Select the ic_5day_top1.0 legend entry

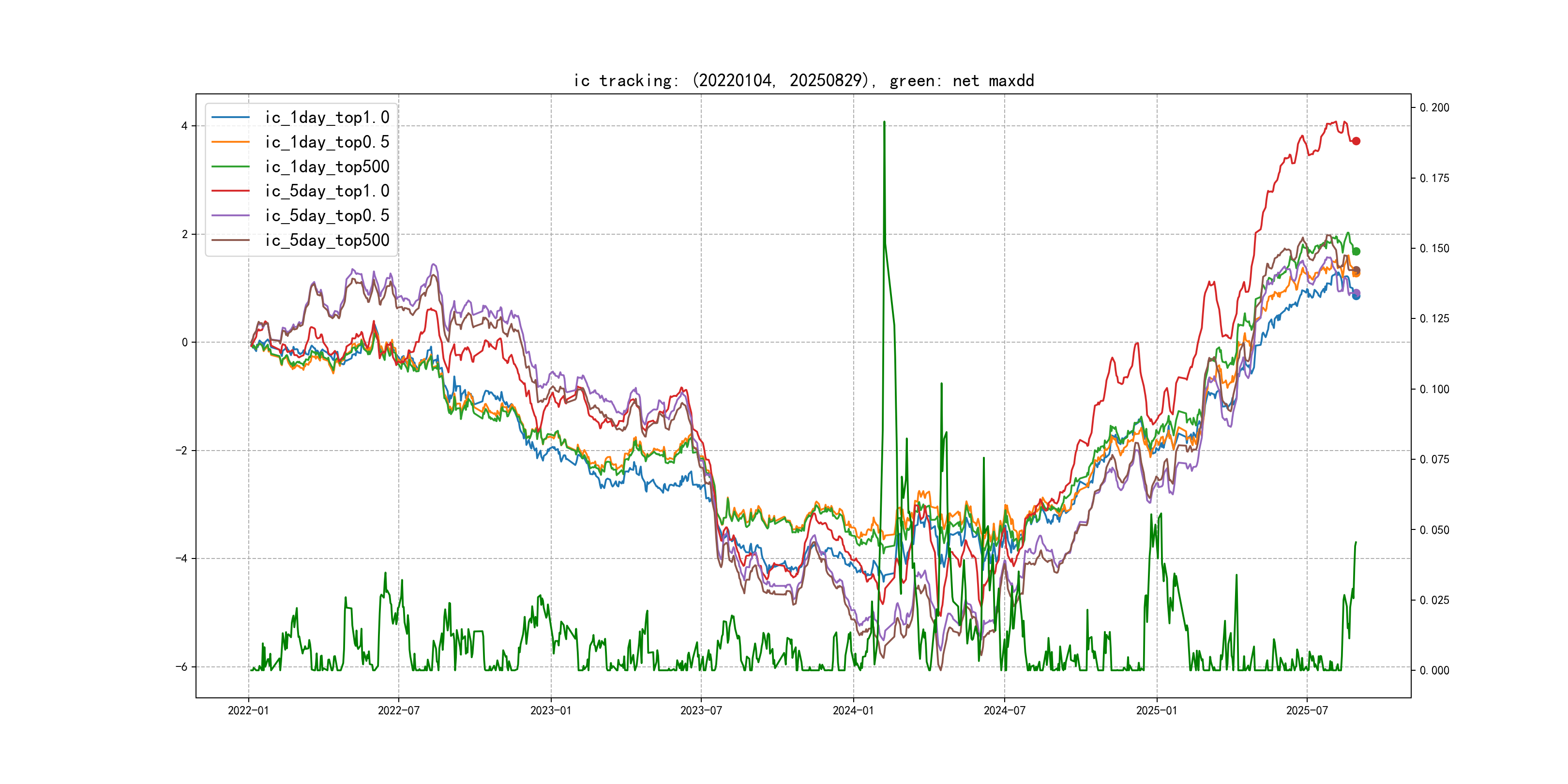pyautogui.click(x=327, y=191)
